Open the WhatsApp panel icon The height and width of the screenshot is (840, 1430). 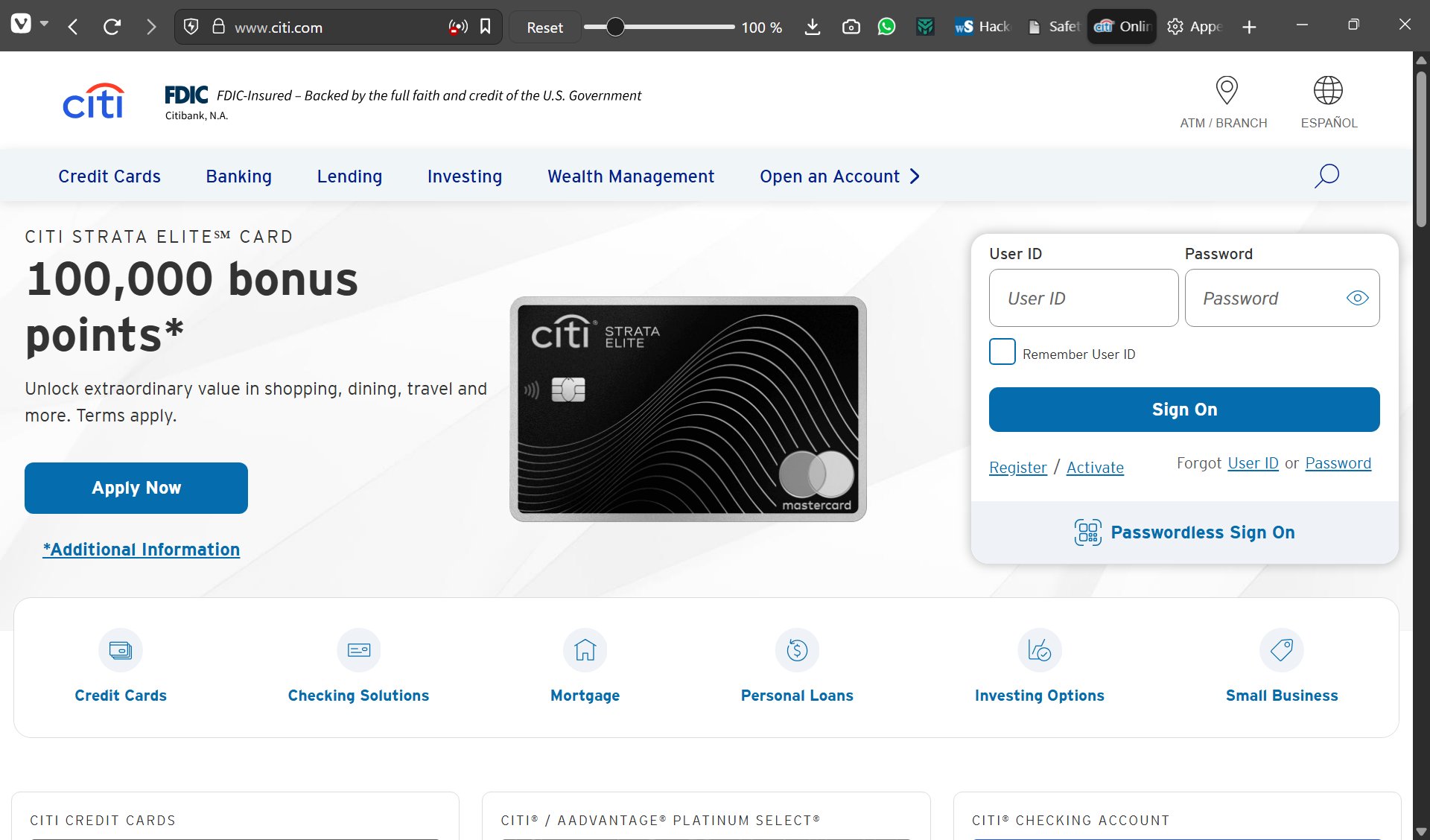[x=886, y=27]
